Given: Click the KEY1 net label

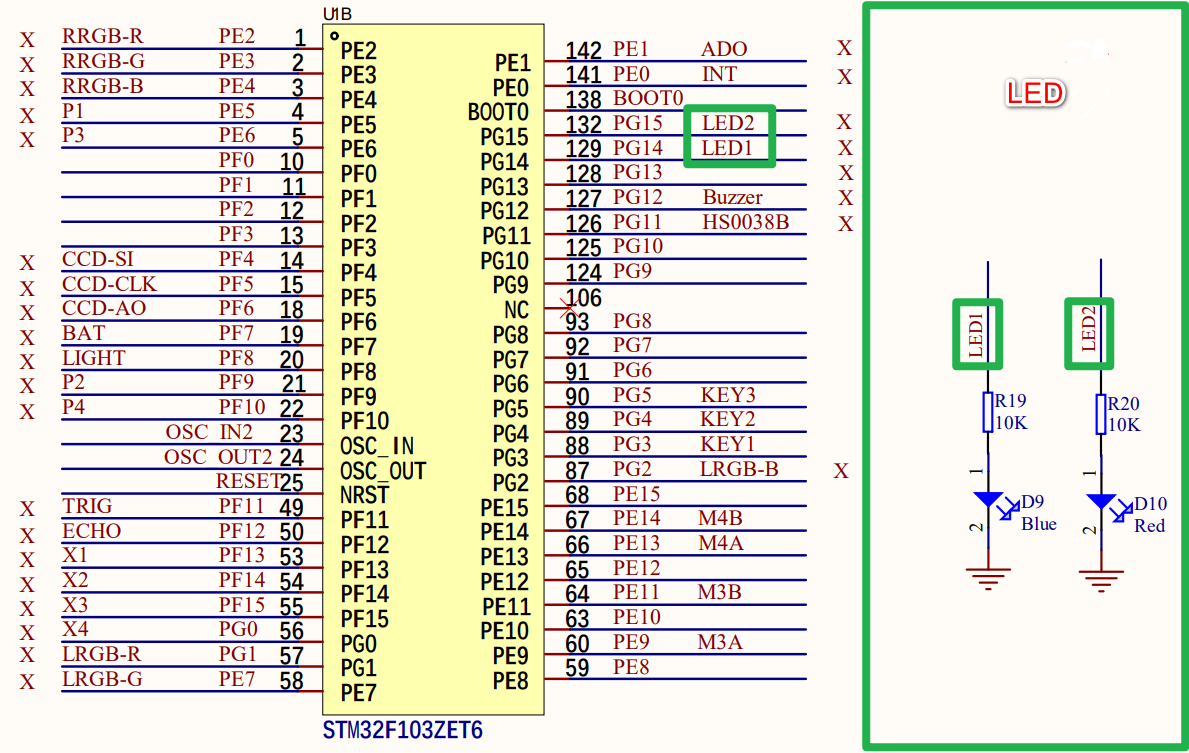Looking at the screenshot, I should click(728, 444).
